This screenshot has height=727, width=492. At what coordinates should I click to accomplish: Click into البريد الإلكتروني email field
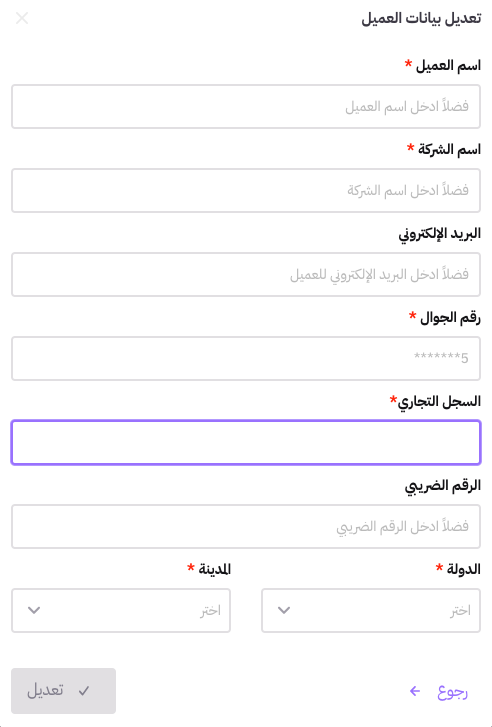coord(246,274)
